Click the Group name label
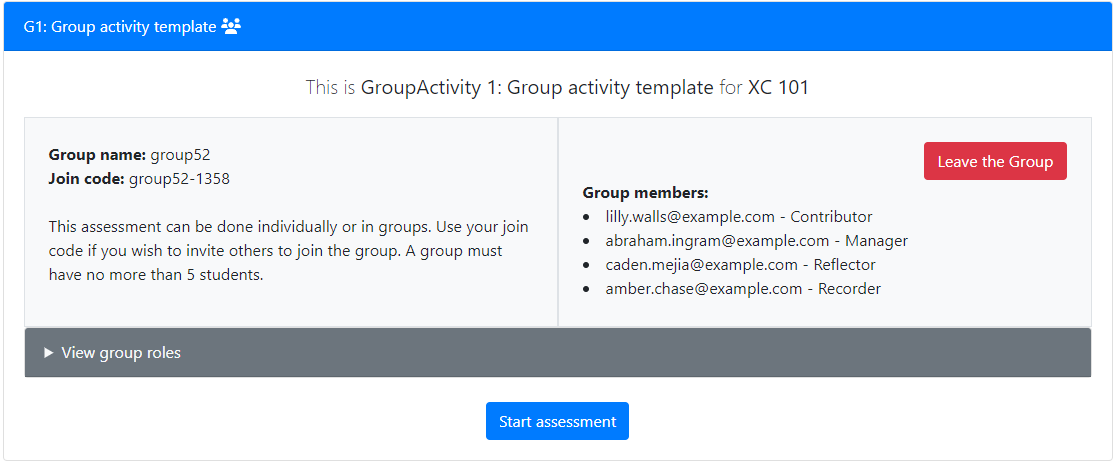 coord(97,155)
